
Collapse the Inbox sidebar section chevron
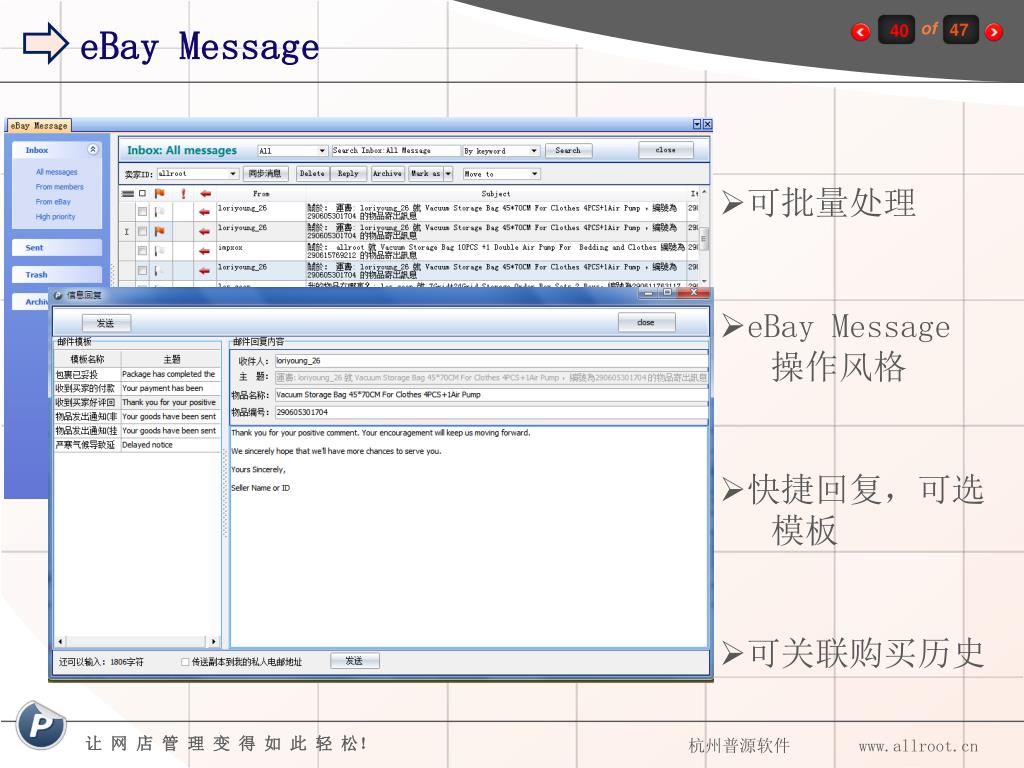click(93, 150)
